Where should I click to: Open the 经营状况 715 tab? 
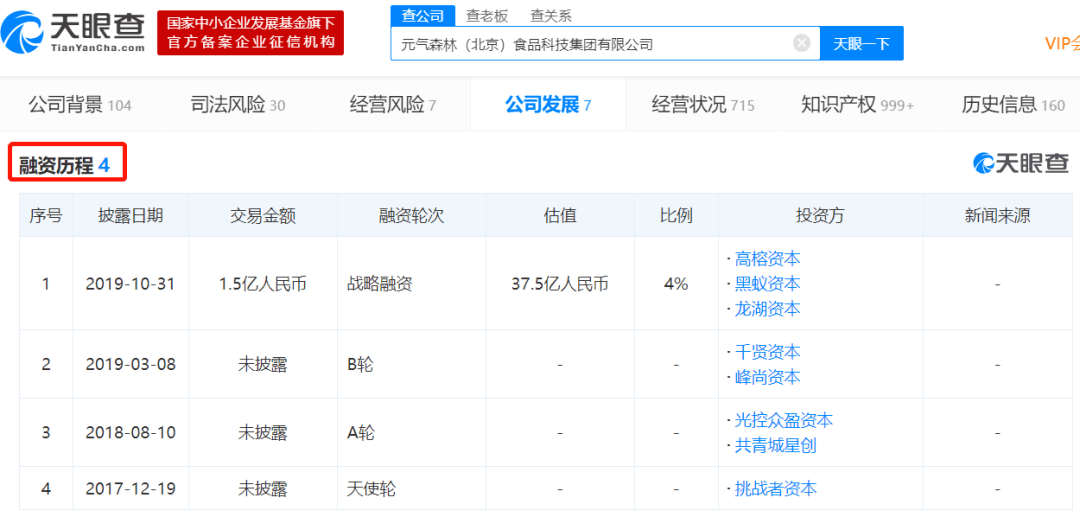coord(703,105)
